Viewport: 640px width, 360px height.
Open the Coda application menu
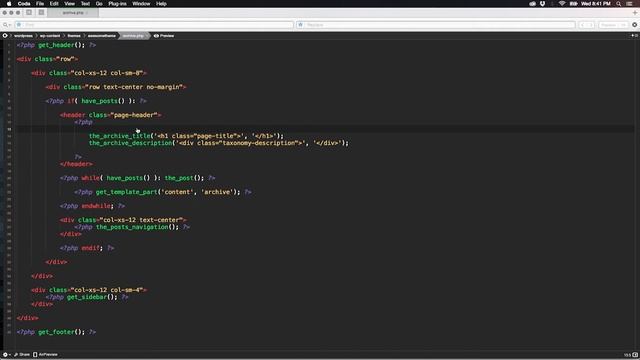click(x=24, y=4)
